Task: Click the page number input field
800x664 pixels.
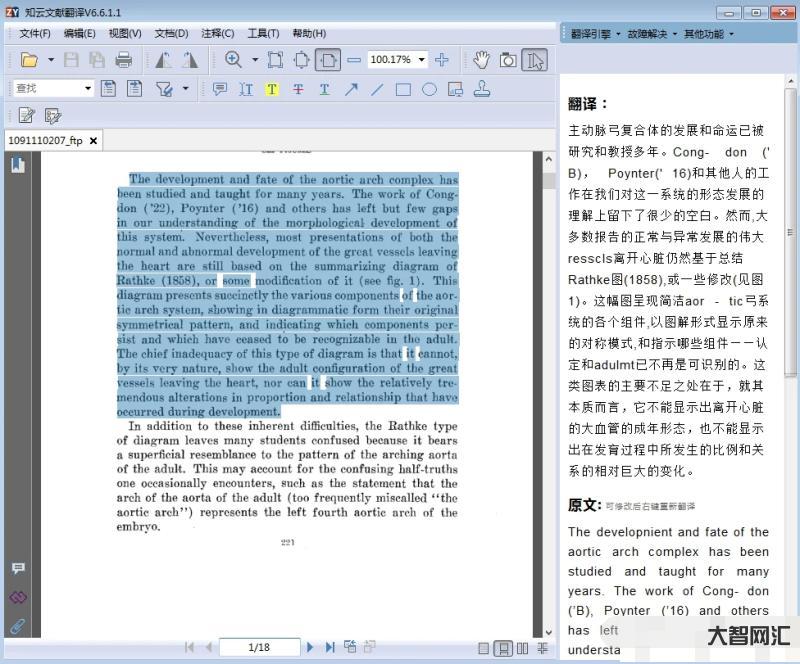Action: tap(259, 648)
